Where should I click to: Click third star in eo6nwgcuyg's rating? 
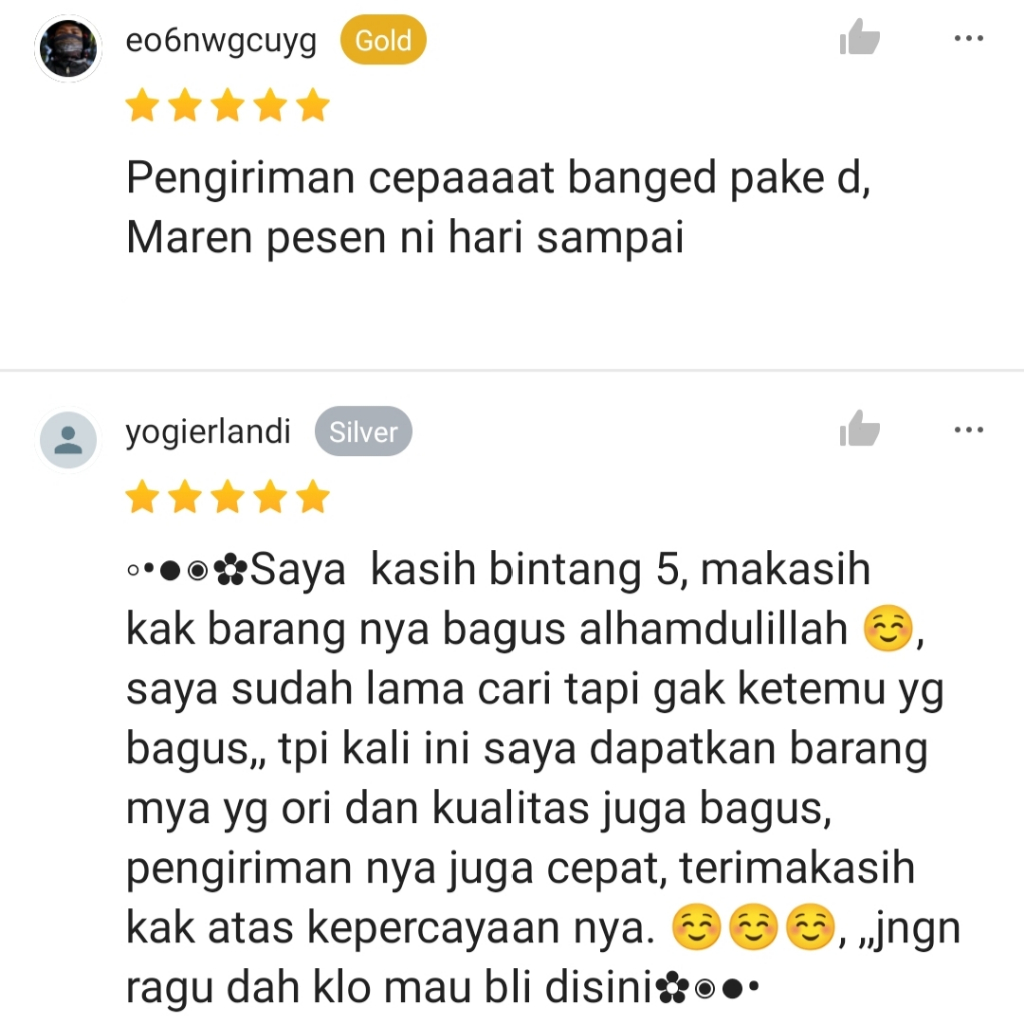(227, 105)
